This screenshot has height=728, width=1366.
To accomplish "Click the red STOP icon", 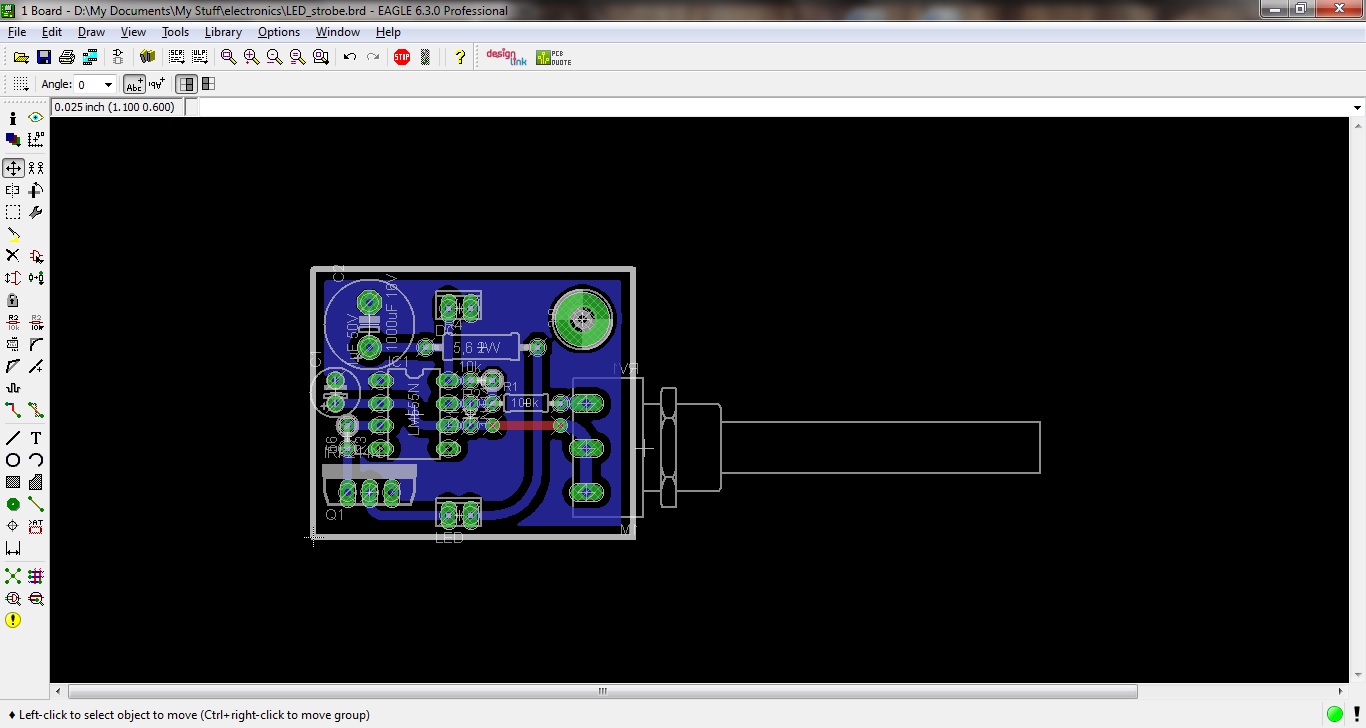I will coord(402,57).
